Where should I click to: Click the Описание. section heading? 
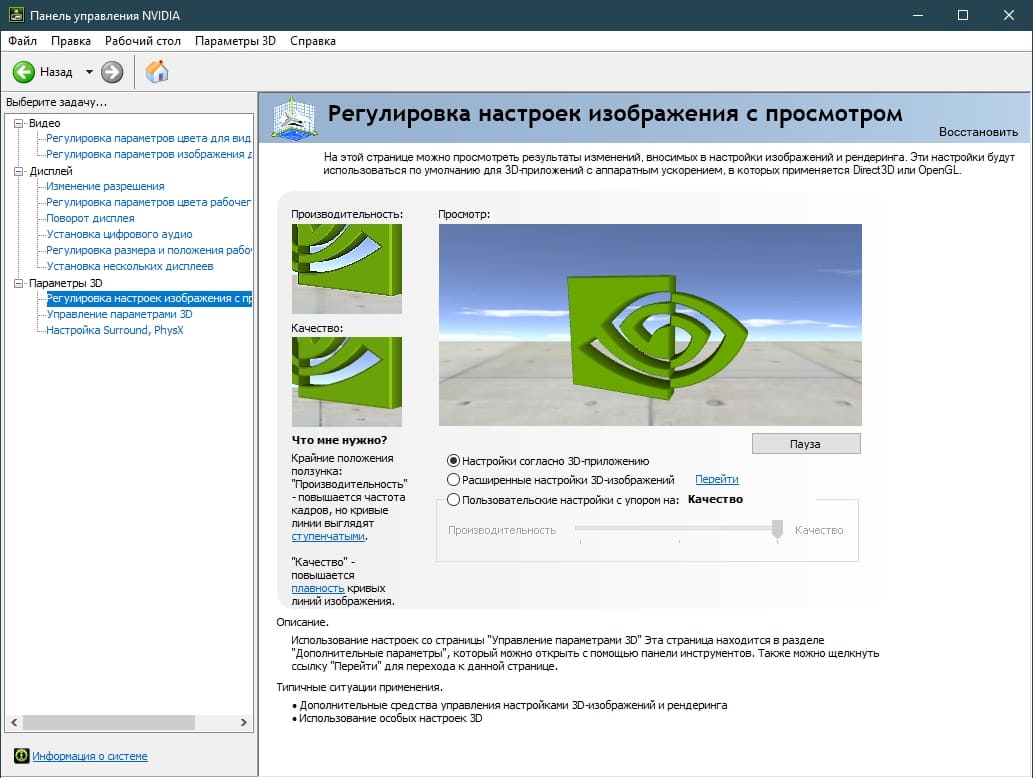click(x=302, y=622)
